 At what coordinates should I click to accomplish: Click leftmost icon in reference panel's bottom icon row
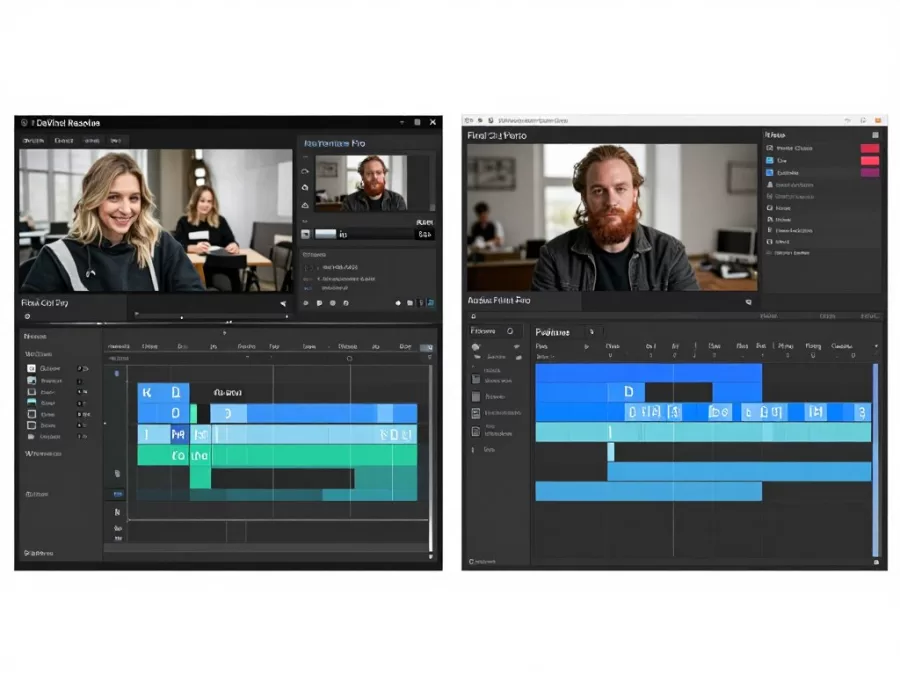306,303
